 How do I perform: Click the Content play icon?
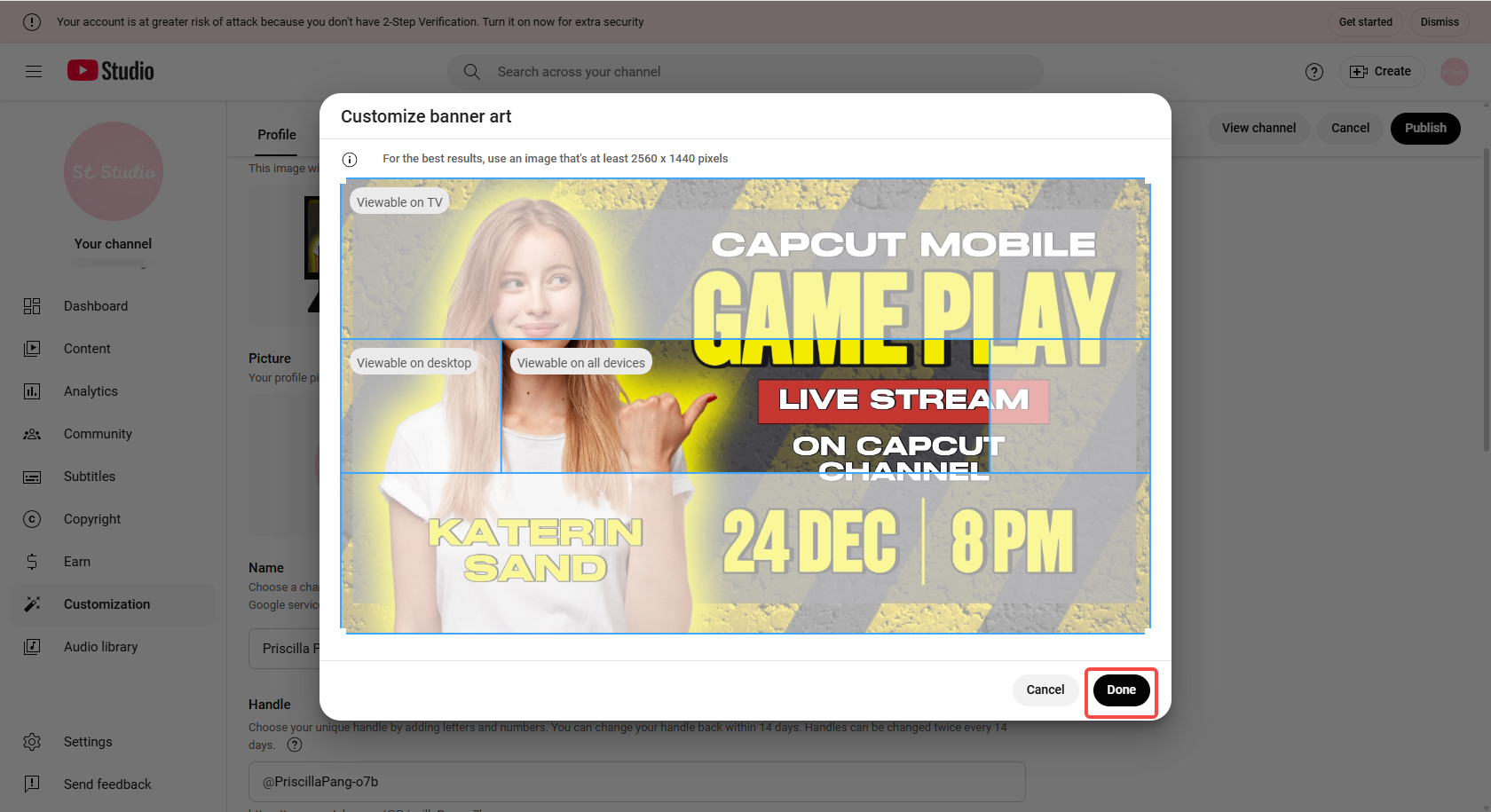click(x=32, y=349)
